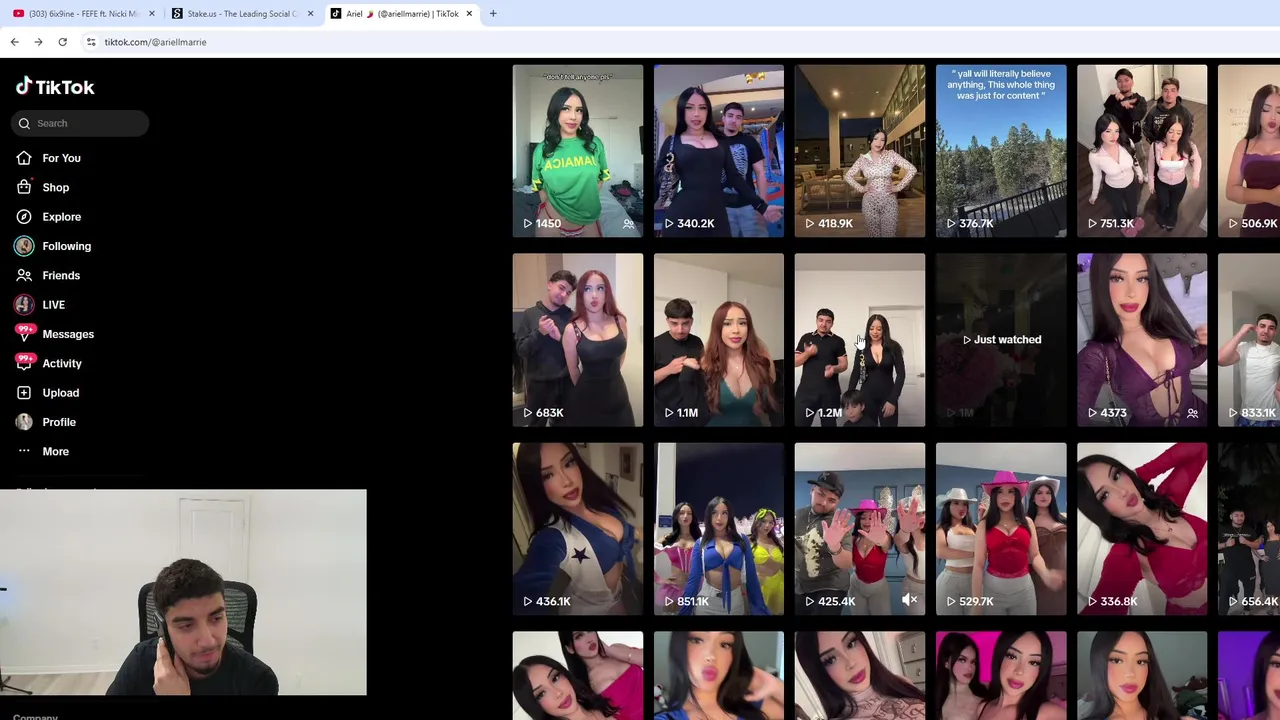The width and height of the screenshot is (1280, 720).
Task: Click the Messages label
Action: tap(68, 334)
